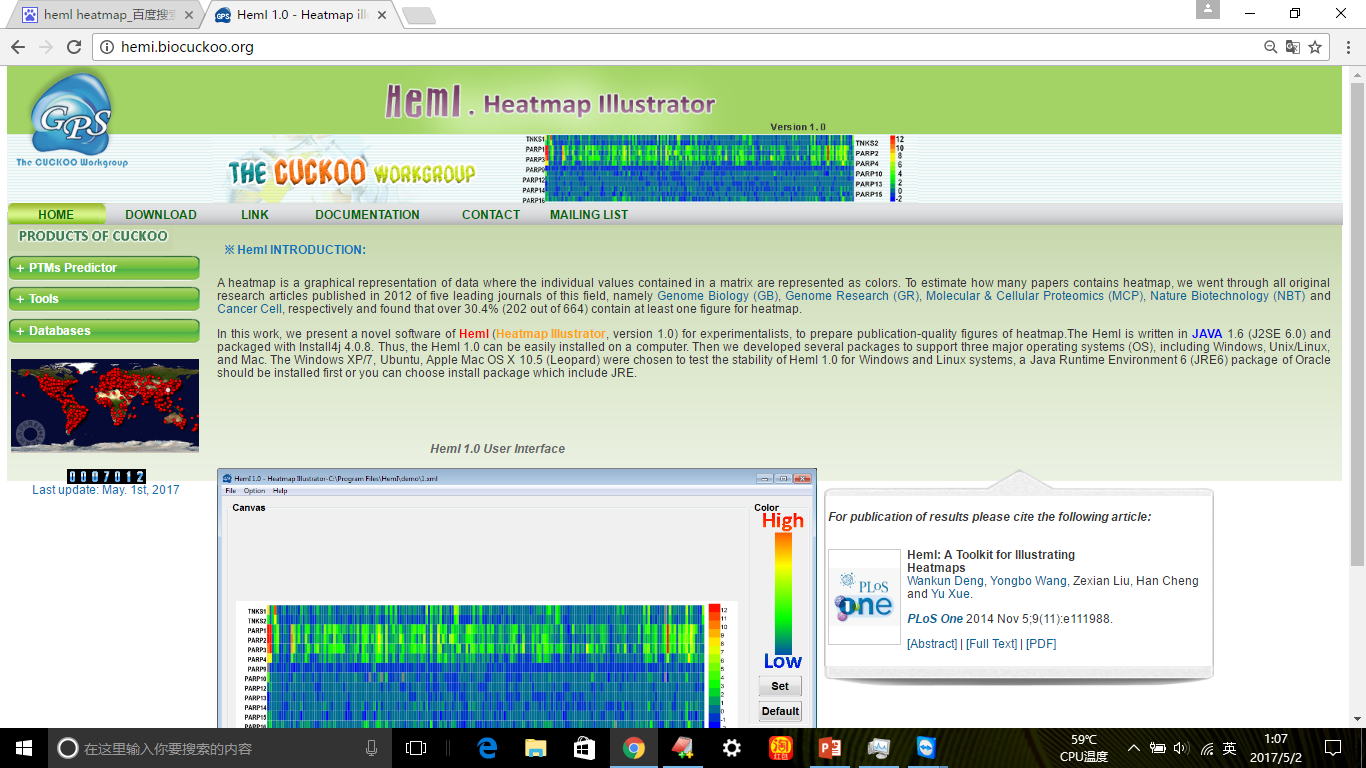
Task: Click the PLoS One citation text link
Action: click(935, 619)
